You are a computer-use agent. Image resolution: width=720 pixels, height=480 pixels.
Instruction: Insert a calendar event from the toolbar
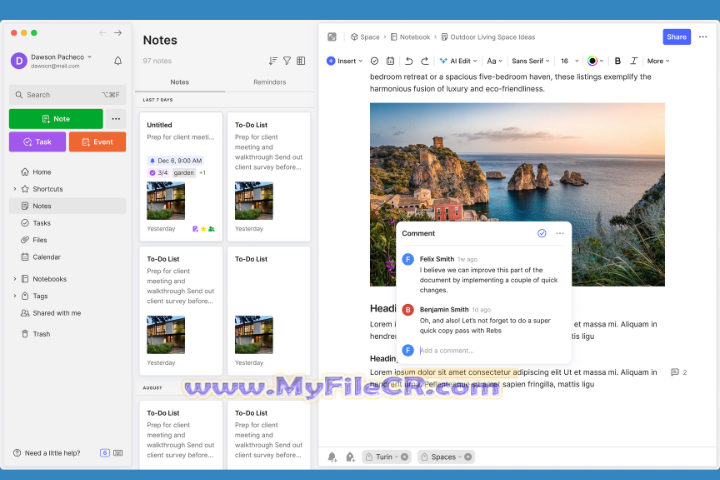click(390, 61)
